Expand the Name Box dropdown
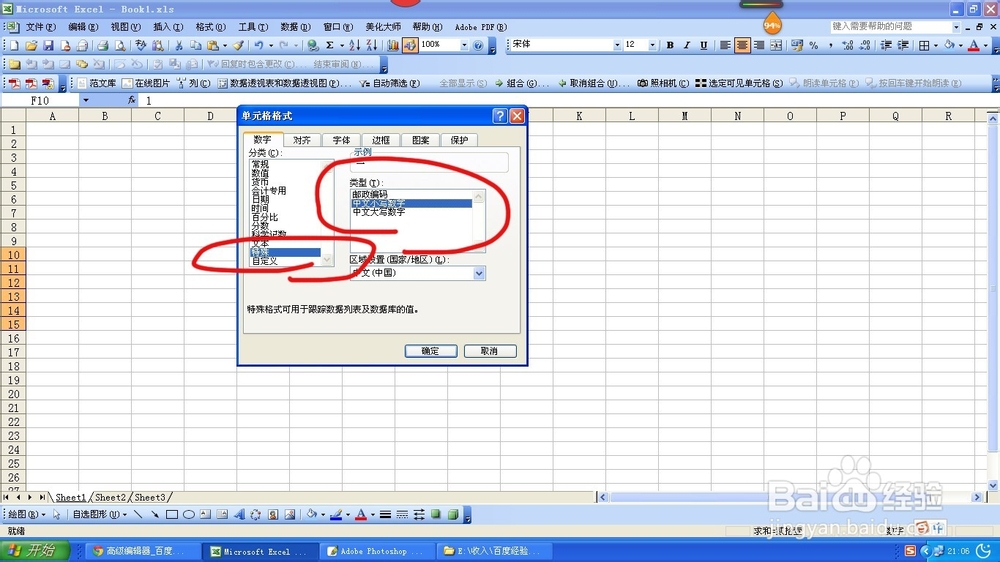The width and height of the screenshot is (1000, 562). click(x=85, y=100)
